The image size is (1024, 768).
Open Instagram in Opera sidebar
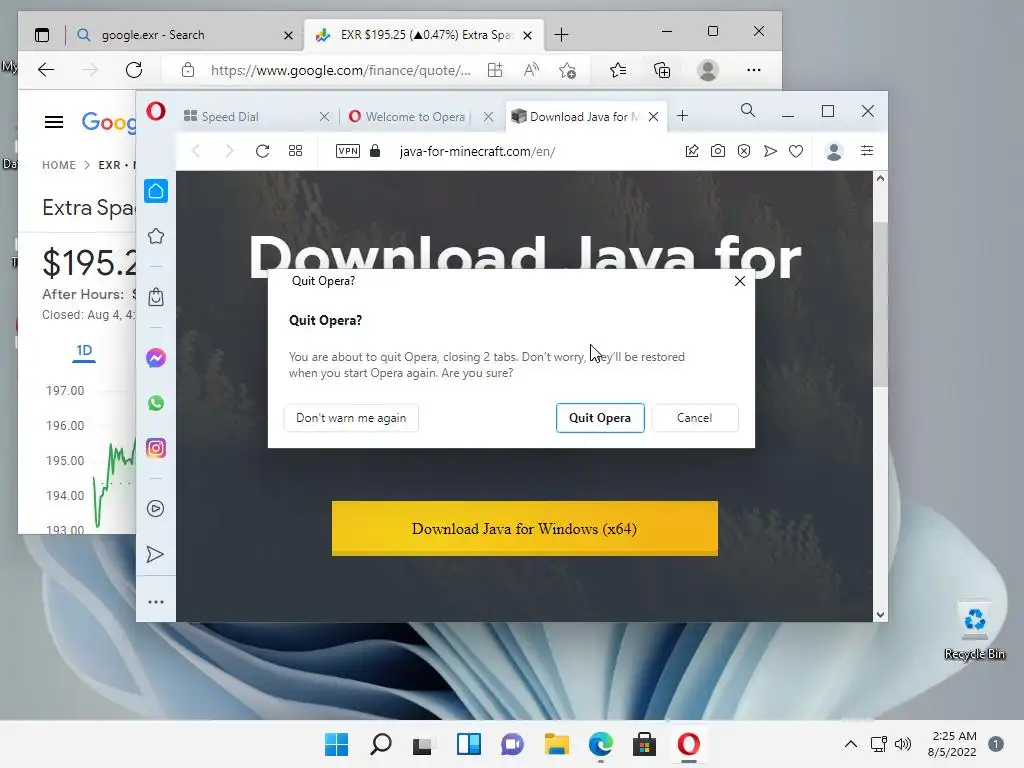tap(155, 448)
